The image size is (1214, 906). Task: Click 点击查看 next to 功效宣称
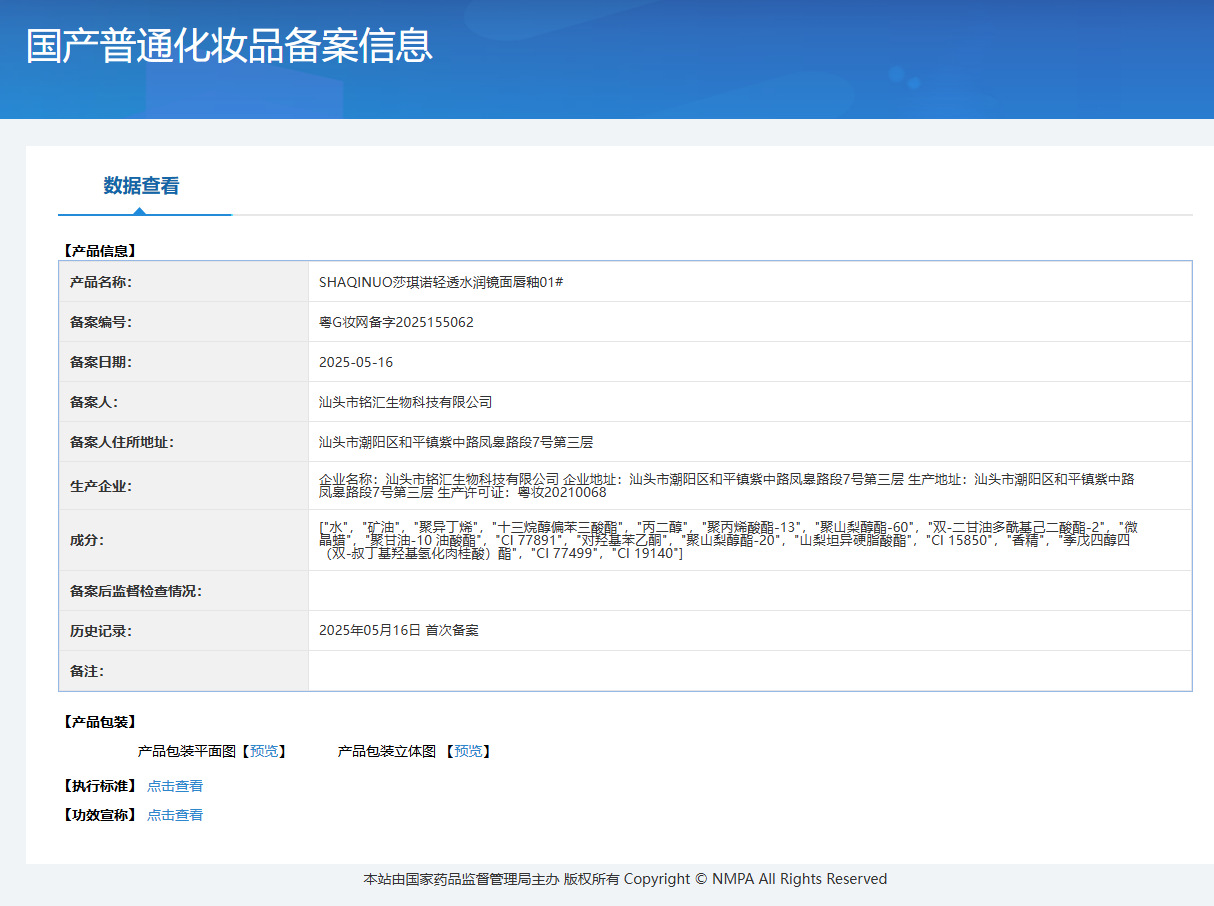point(175,815)
